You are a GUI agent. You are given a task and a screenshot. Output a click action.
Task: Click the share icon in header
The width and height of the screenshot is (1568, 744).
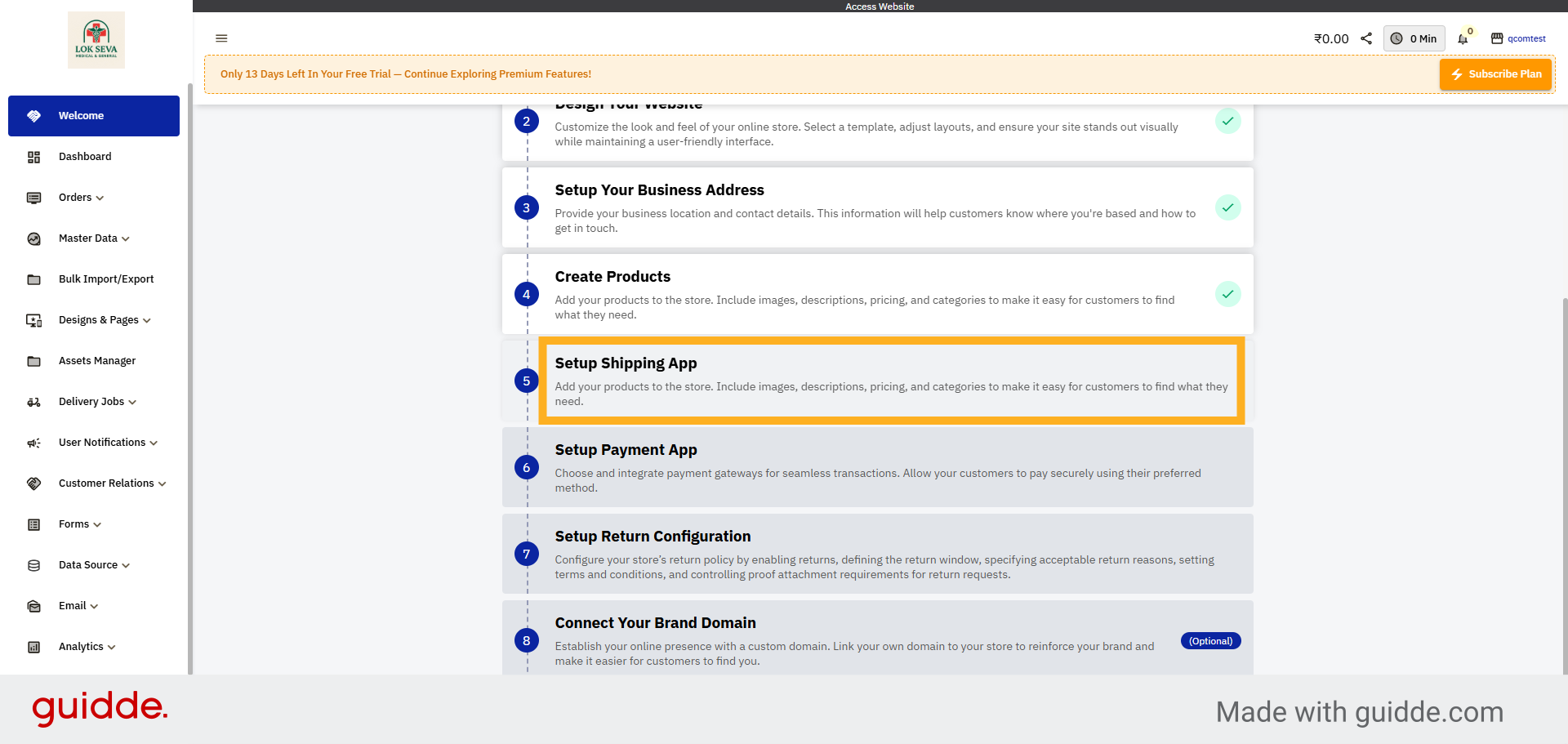1366,38
